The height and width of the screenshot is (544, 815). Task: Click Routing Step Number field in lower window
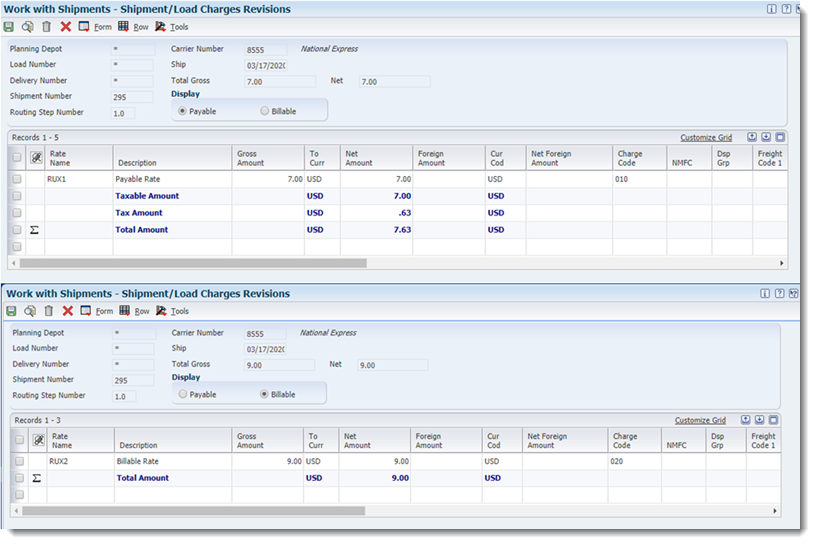tap(124, 396)
